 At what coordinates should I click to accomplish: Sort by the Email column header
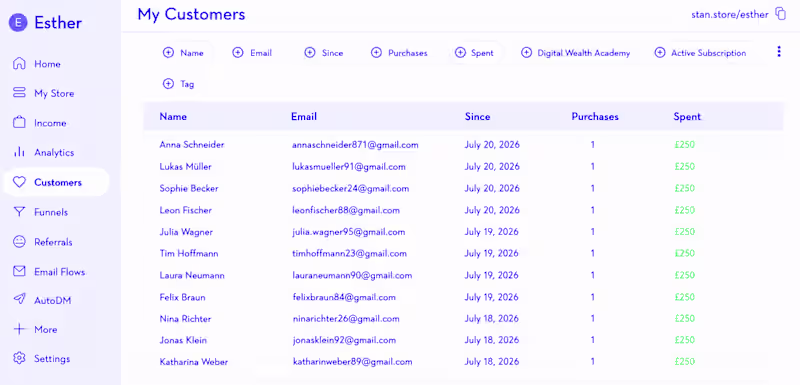click(304, 117)
